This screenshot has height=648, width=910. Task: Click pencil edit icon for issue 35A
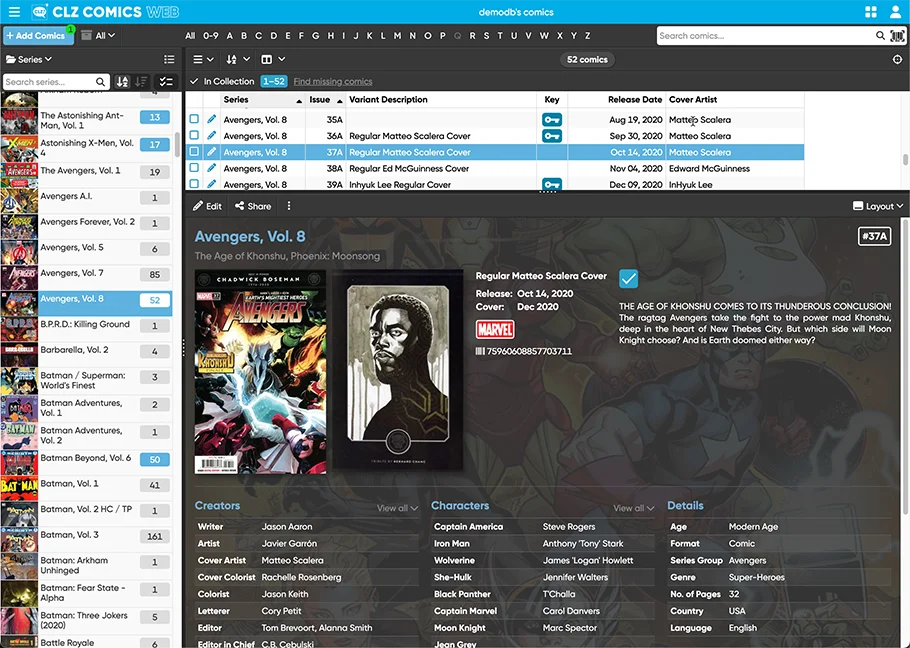(x=211, y=119)
